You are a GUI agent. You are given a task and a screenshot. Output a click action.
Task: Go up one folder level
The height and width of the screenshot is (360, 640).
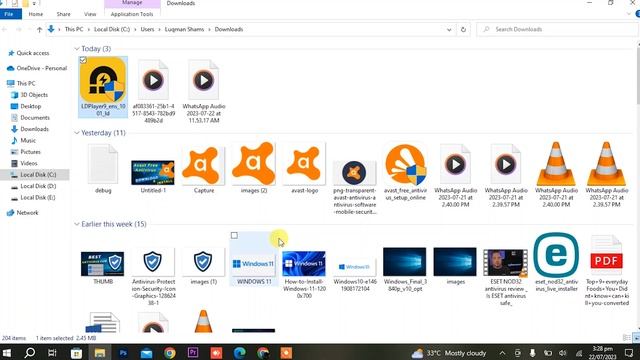coord(39,29)
